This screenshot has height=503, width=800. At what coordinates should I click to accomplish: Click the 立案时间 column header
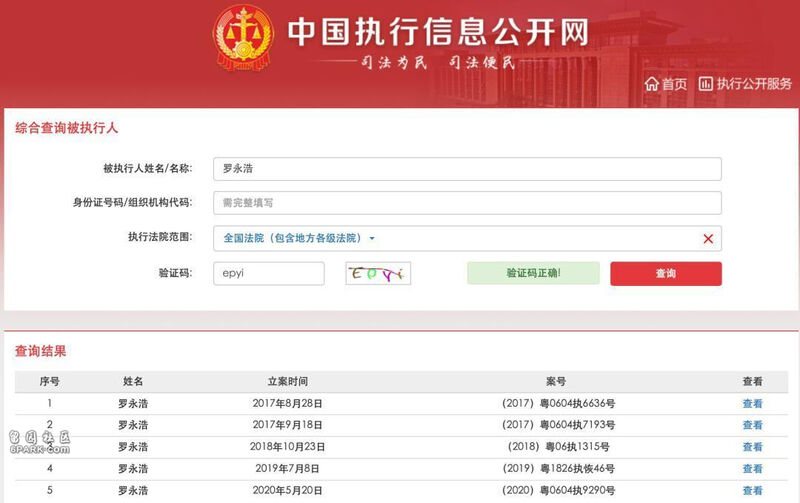coord(287,381)
